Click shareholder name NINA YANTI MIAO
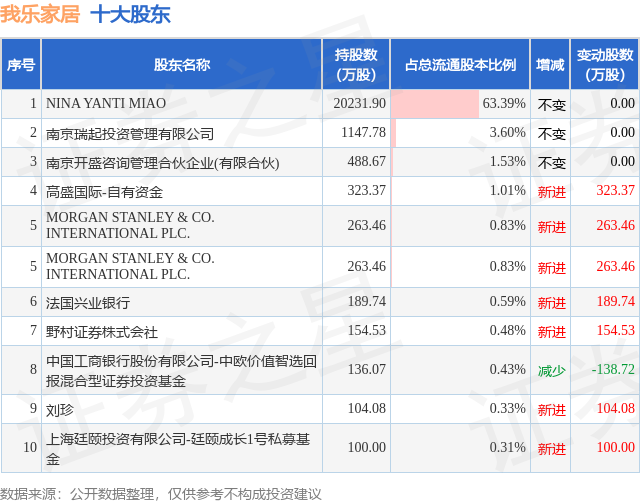This screenshot has height=503, width=640. 106,103
